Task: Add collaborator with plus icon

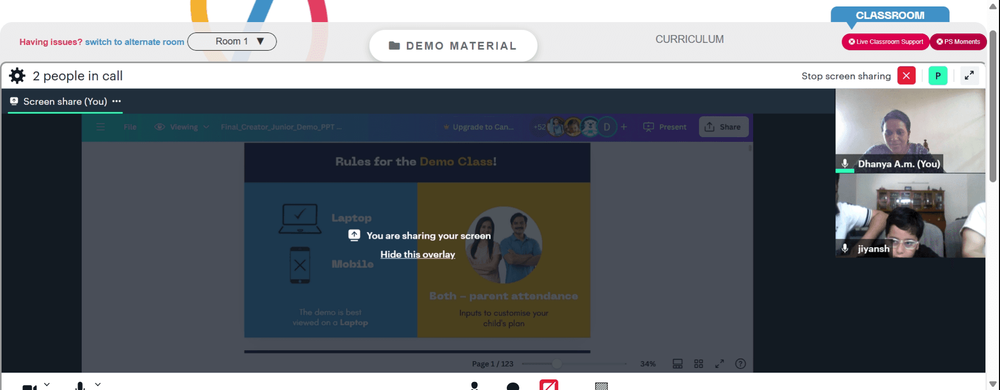Action: (x=624, y=127)
